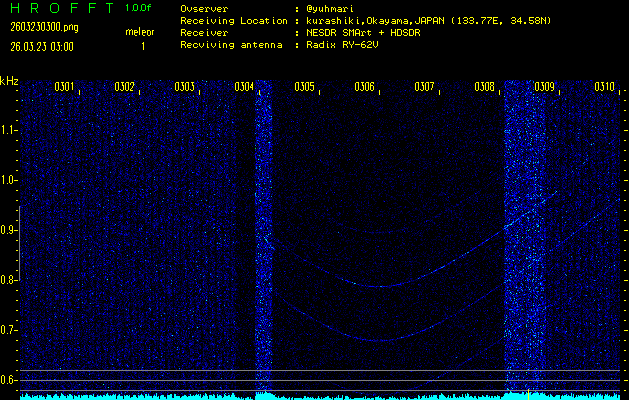Select the 0302 time marker

tap(125, 87)
